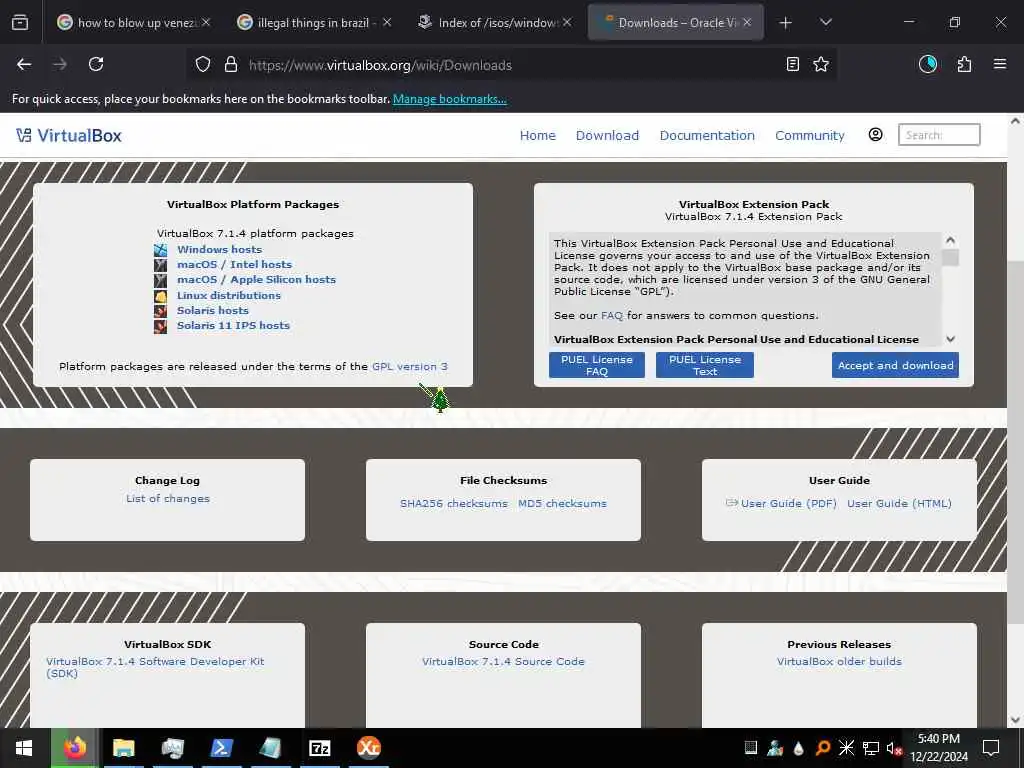Open 7-Zip from the taskbar

pos(319,748)
